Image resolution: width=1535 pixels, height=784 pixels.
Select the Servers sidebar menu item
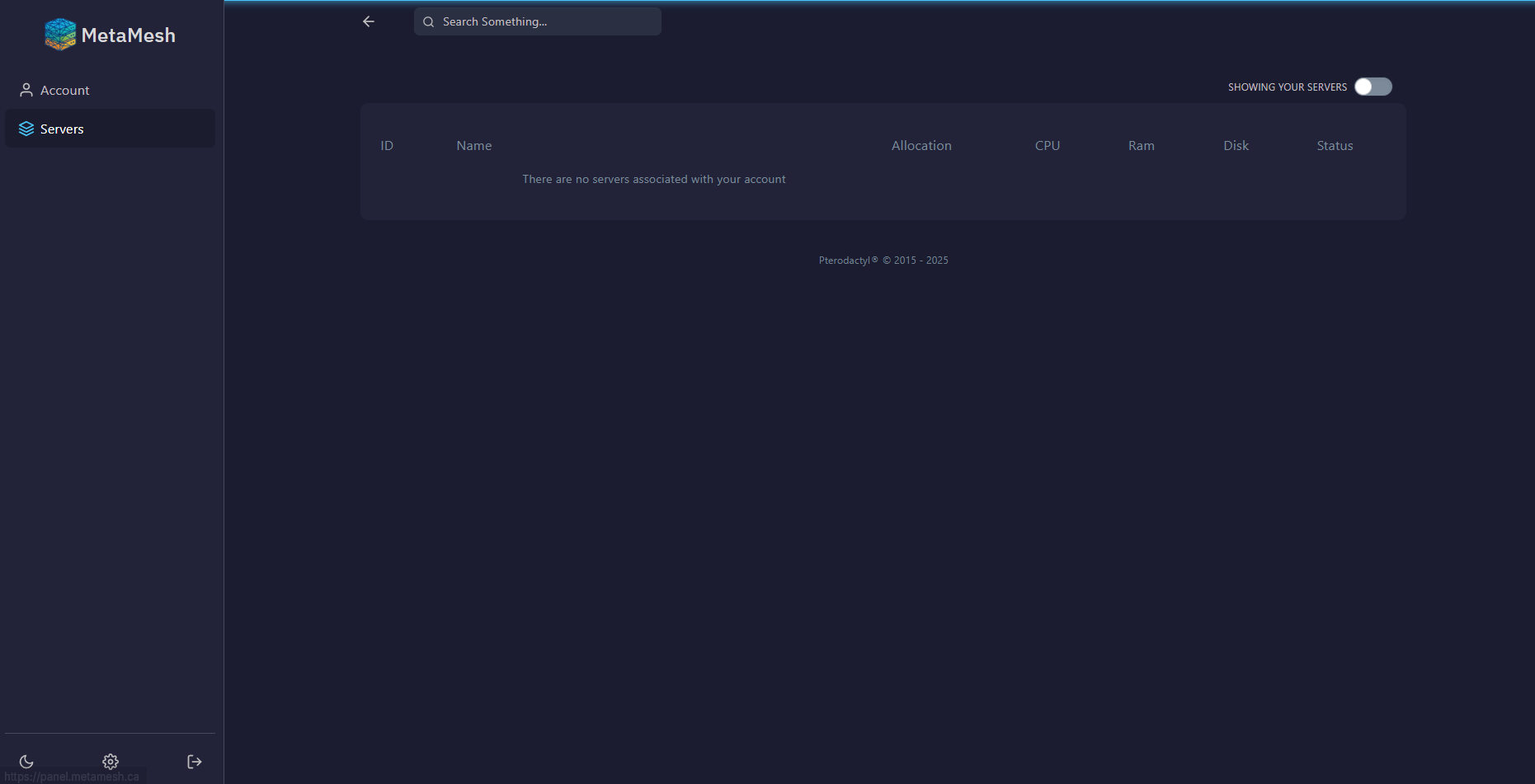click(x=62, y=129)
